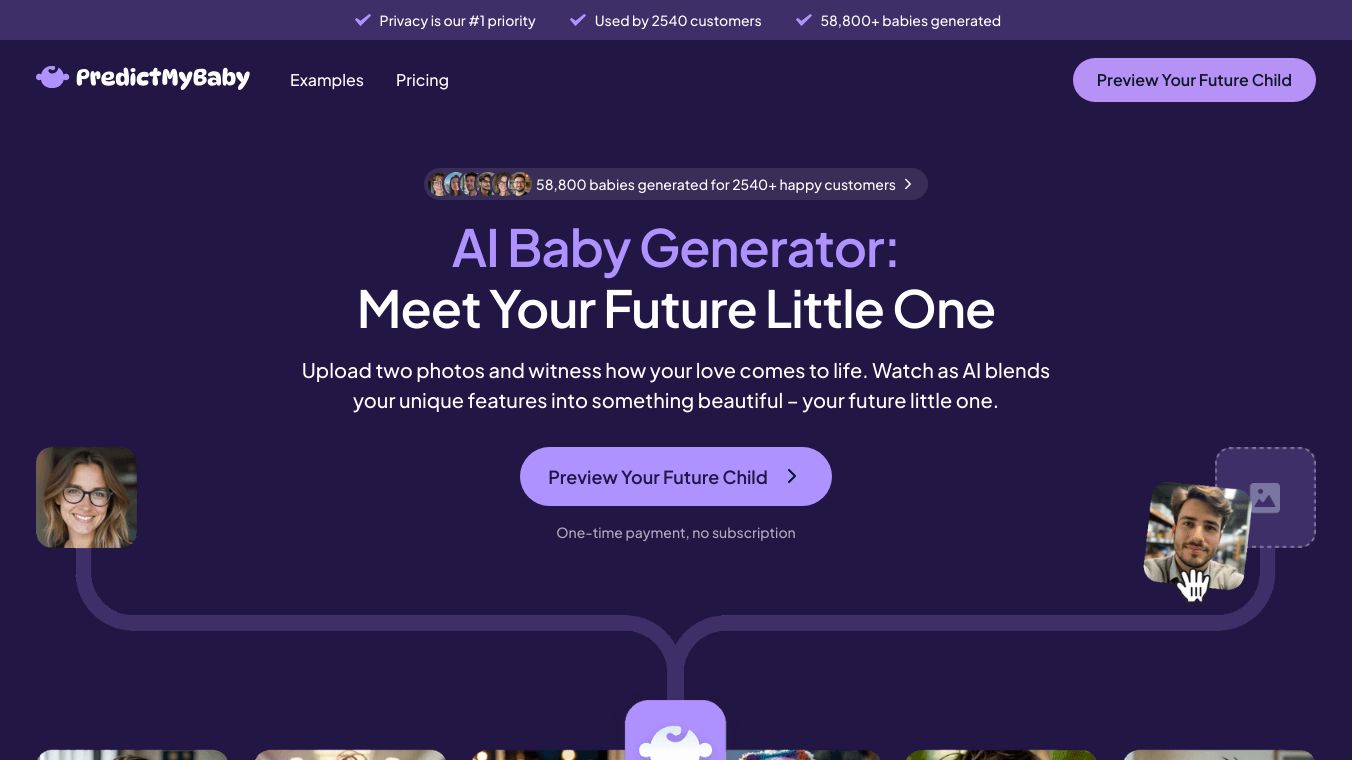This screenshot has height=760, width=1352.
Task: Click the checkmark beside 58,800+ babies generated
Action: tap(804, 20)
